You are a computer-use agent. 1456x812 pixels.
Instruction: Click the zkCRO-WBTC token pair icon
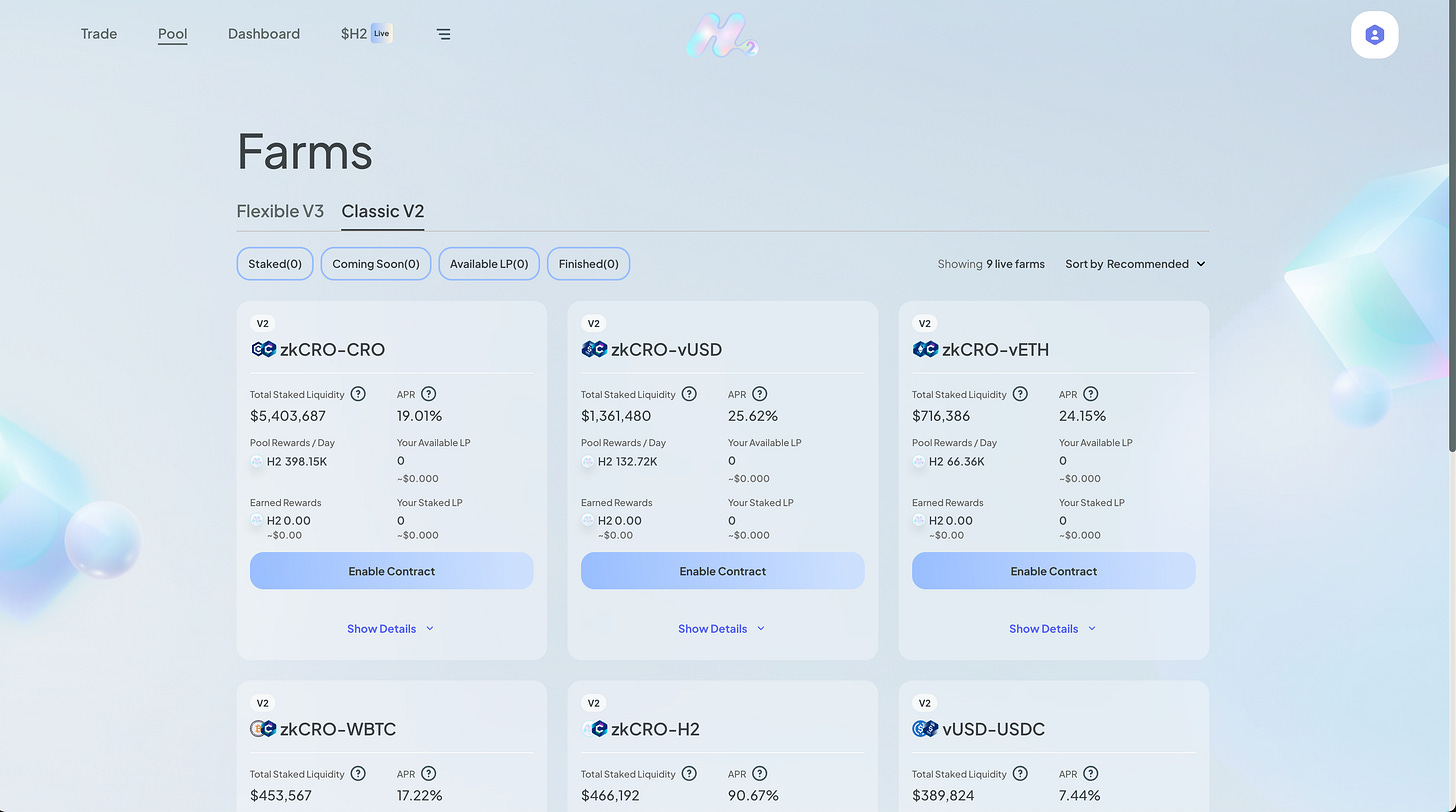263,729
